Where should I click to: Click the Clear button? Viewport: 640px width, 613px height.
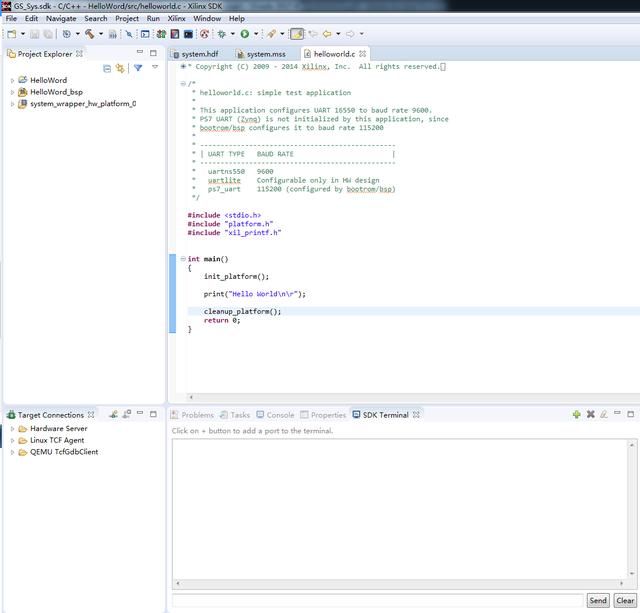click(x=625, y=600)
